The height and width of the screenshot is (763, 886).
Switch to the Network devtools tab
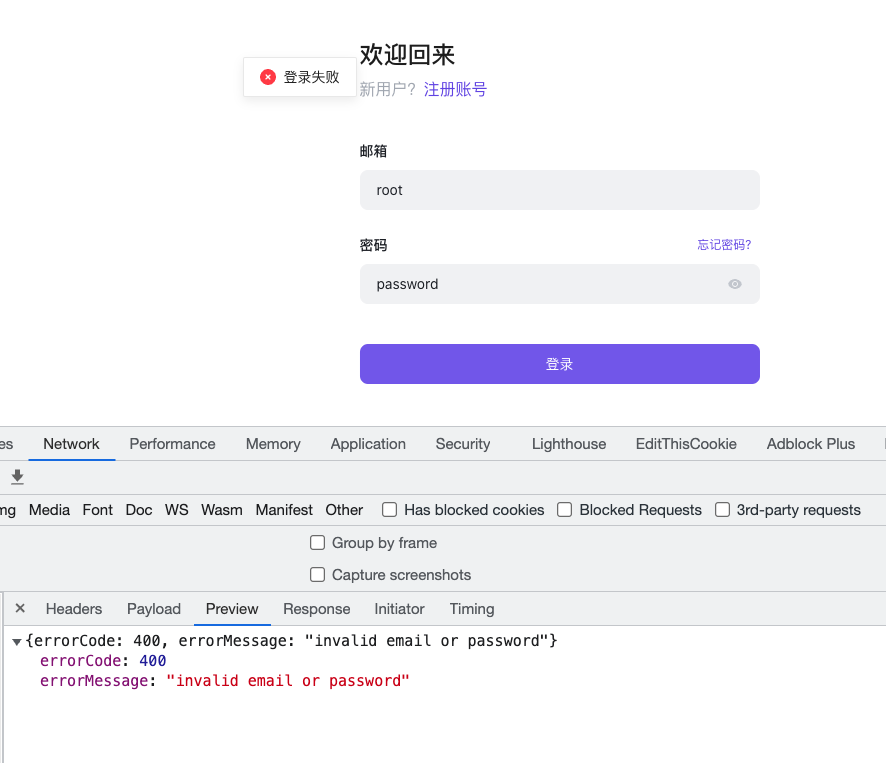(71, 444)
